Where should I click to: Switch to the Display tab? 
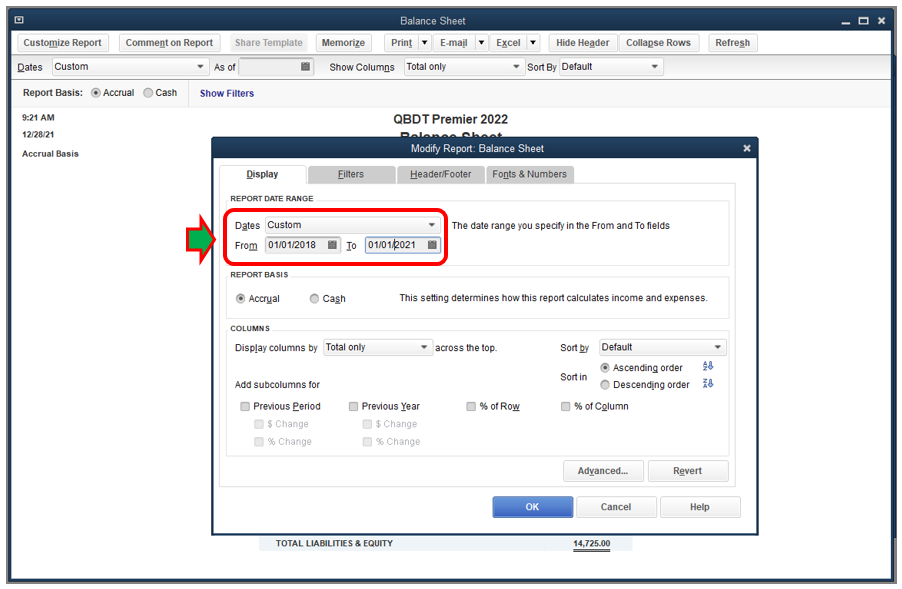262,174
